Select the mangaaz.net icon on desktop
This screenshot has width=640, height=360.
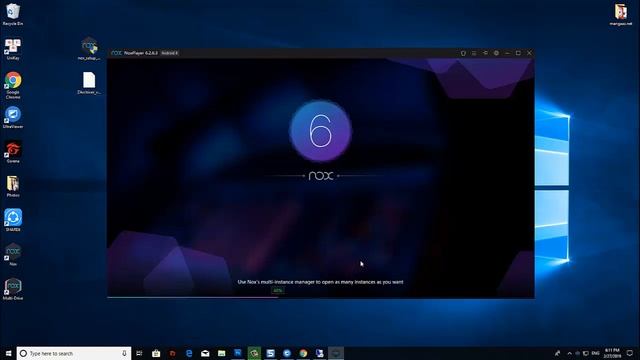(x=621, y=15)
